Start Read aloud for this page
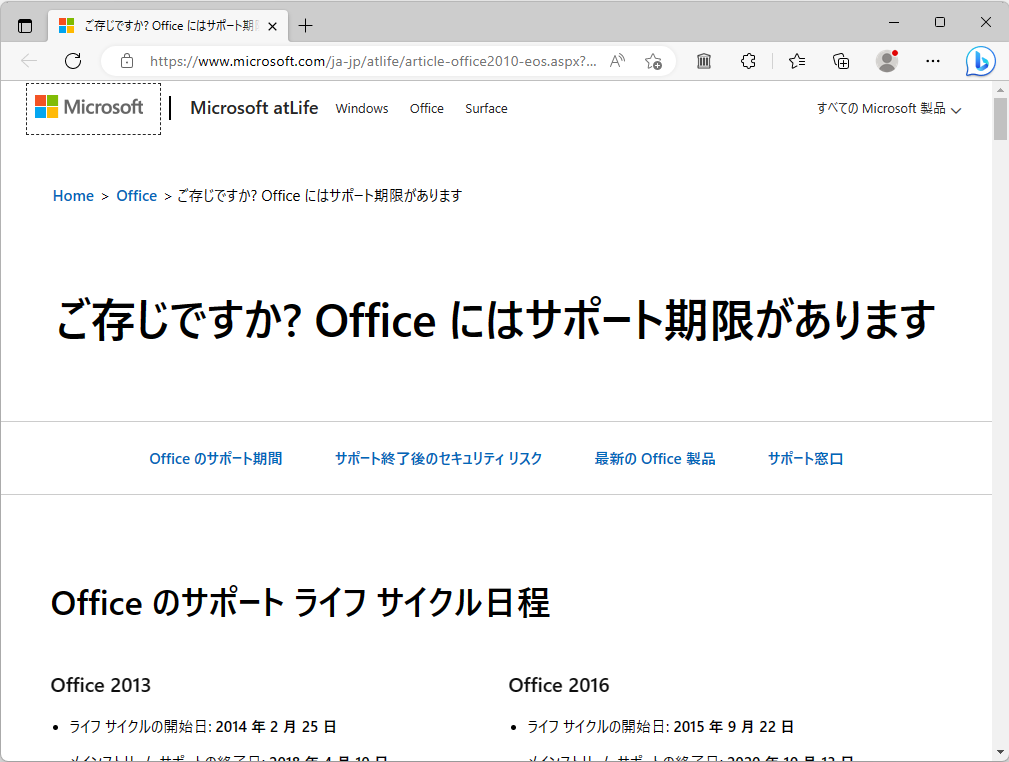Screen dimensions: 1009x762 coord(617,60)
